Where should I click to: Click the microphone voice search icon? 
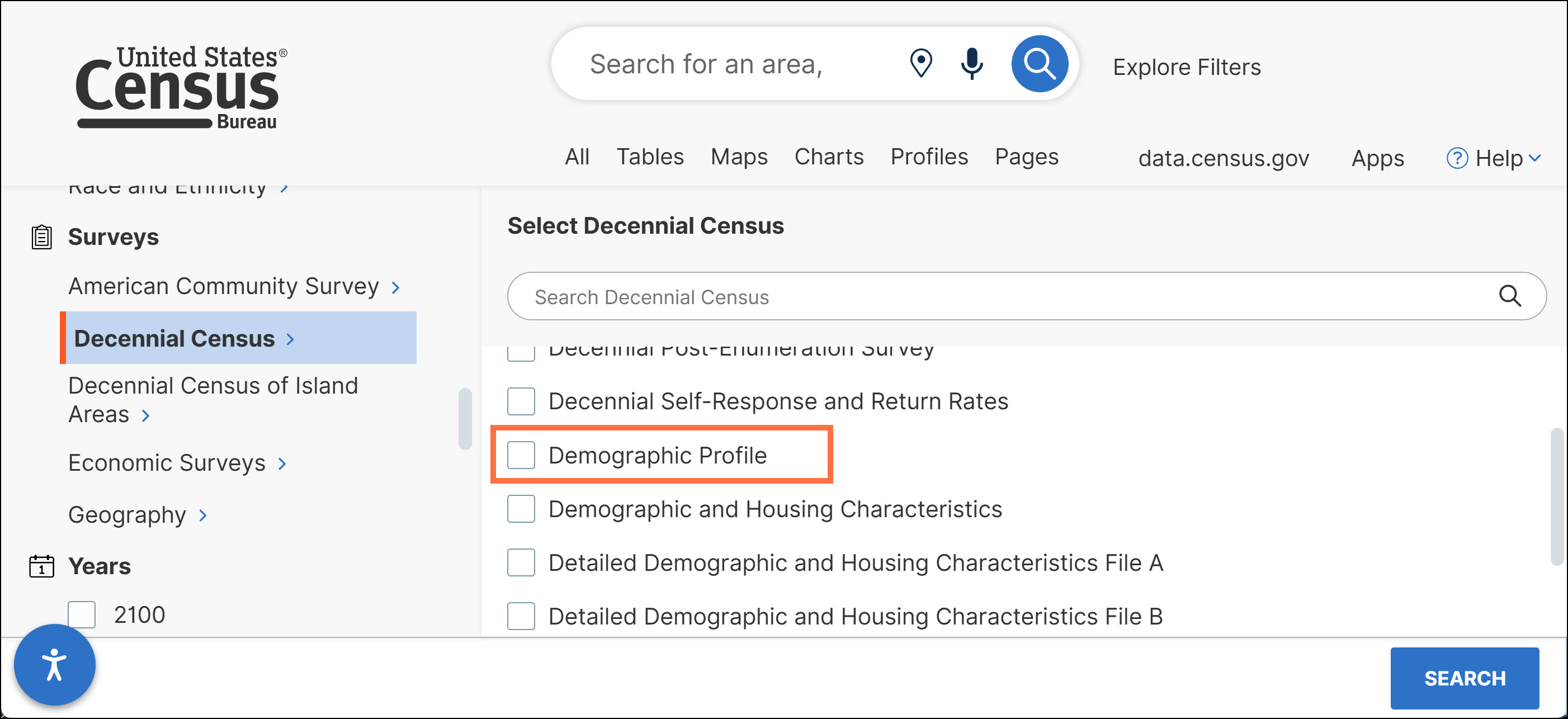[971, 63]
